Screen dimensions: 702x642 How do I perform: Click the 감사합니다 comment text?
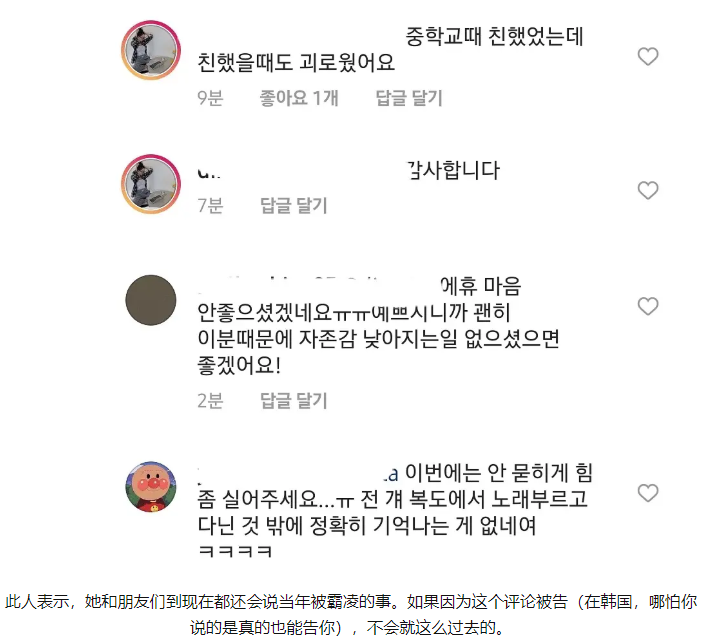click(453, 171)
